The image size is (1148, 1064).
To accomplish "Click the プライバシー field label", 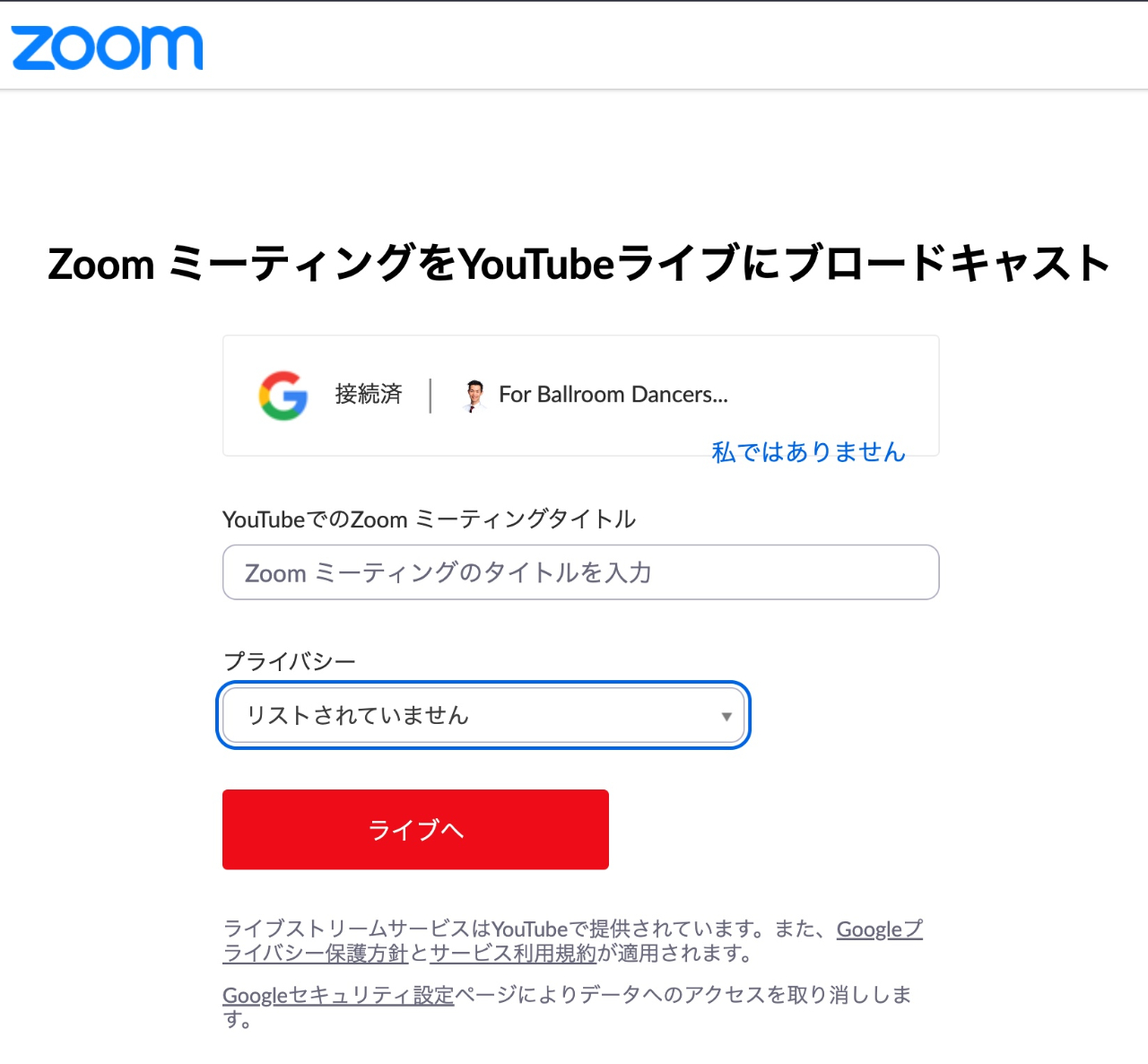I will (289, 661).
